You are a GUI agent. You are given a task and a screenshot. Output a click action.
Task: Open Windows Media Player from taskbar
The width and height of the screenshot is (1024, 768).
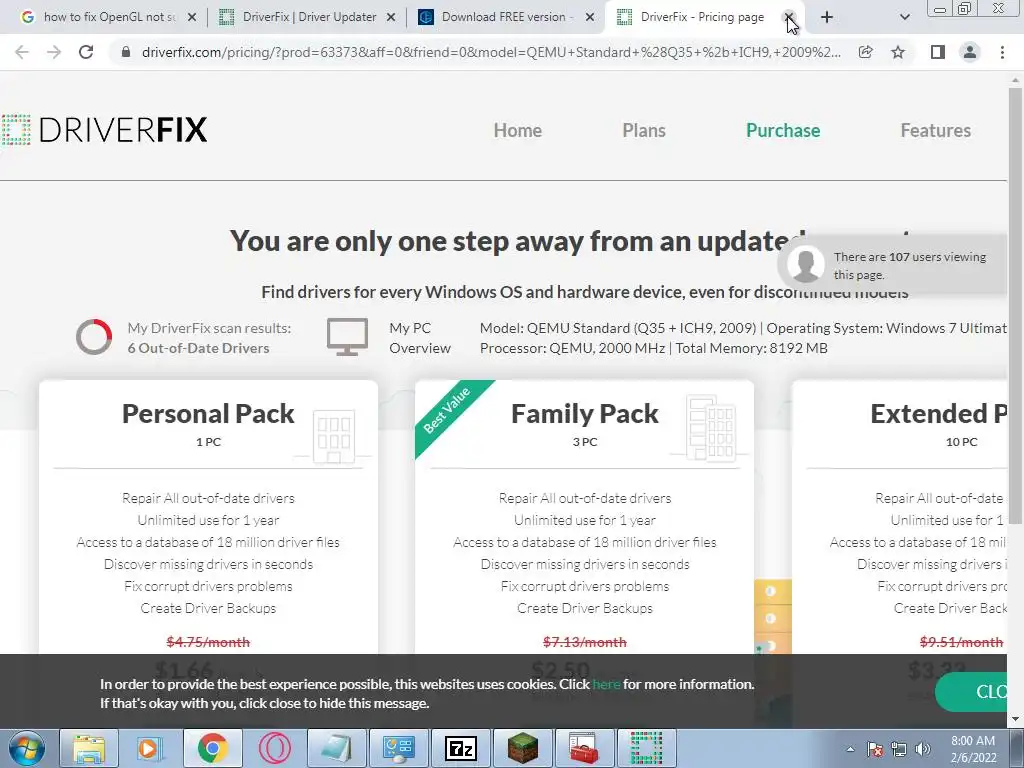[x=149, y=748]
